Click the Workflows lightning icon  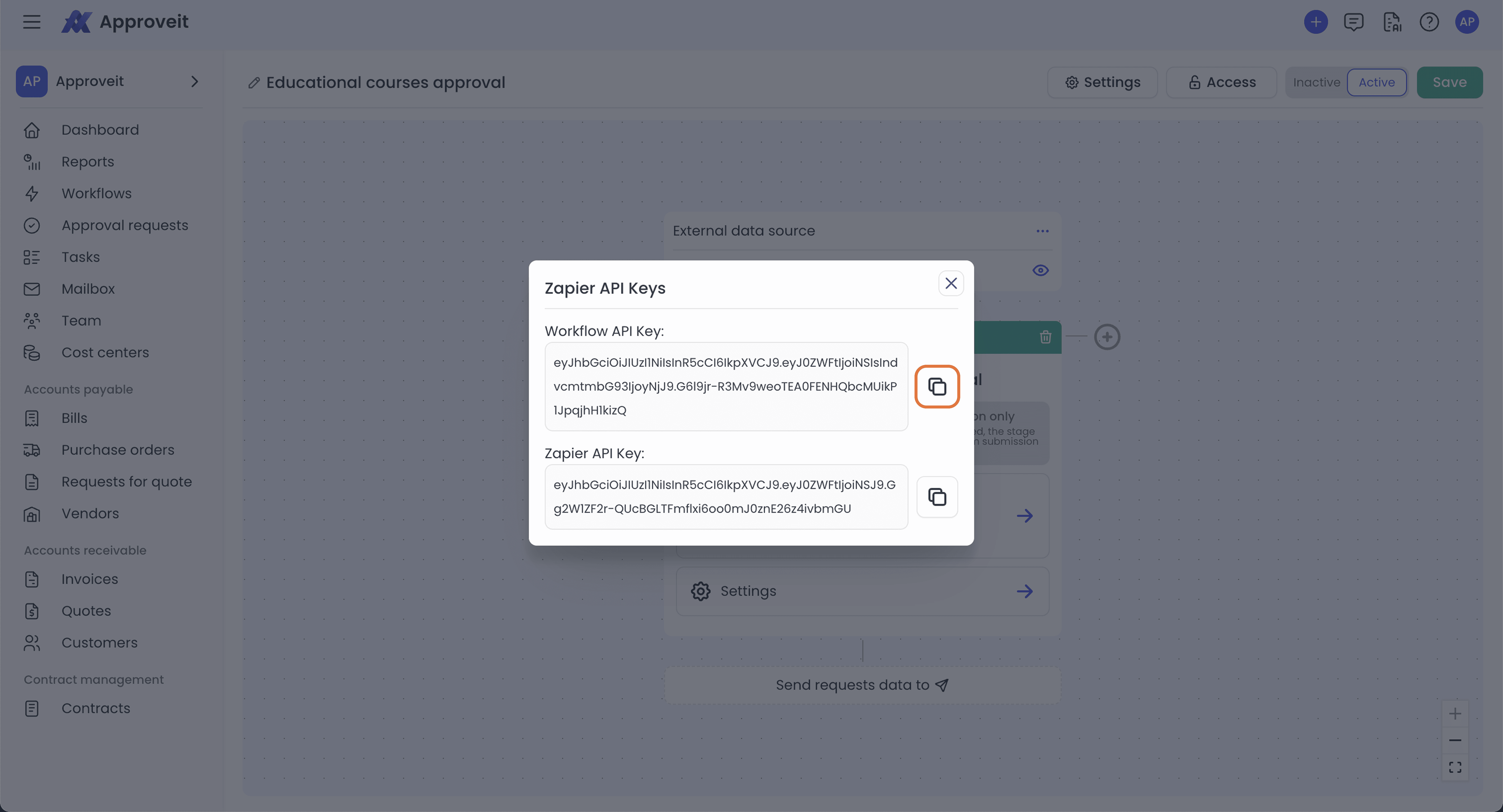click(32, 193)
